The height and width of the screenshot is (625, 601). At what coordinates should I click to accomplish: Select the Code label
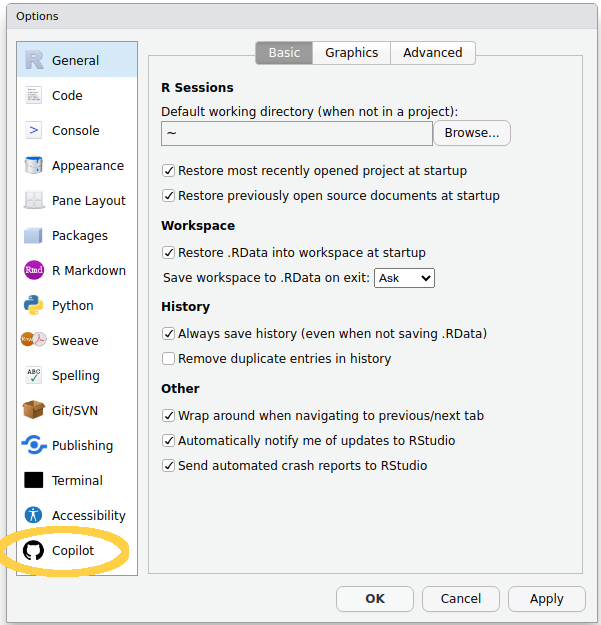[x=67, y=95]
